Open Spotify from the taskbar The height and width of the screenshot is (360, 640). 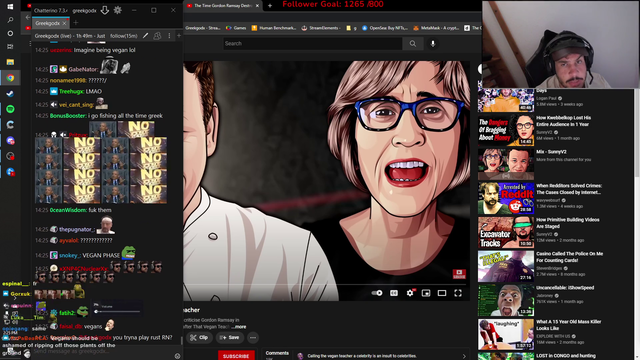click(10, 109)
